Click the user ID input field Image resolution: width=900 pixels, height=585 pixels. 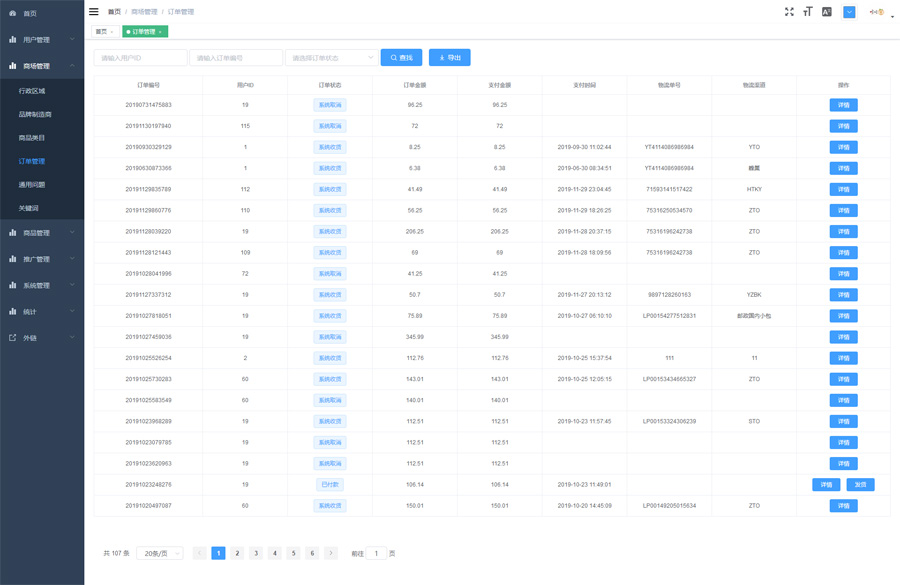pos(140,58)
